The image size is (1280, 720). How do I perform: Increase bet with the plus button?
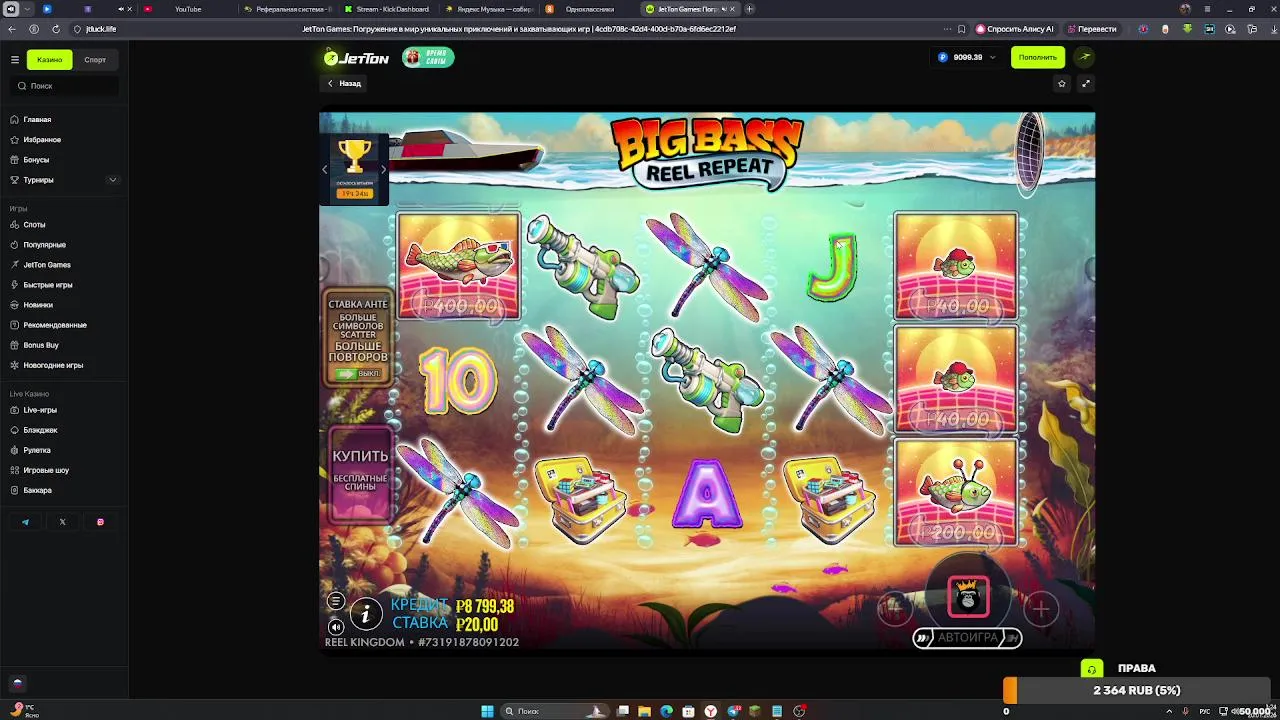click(1040, 609)
